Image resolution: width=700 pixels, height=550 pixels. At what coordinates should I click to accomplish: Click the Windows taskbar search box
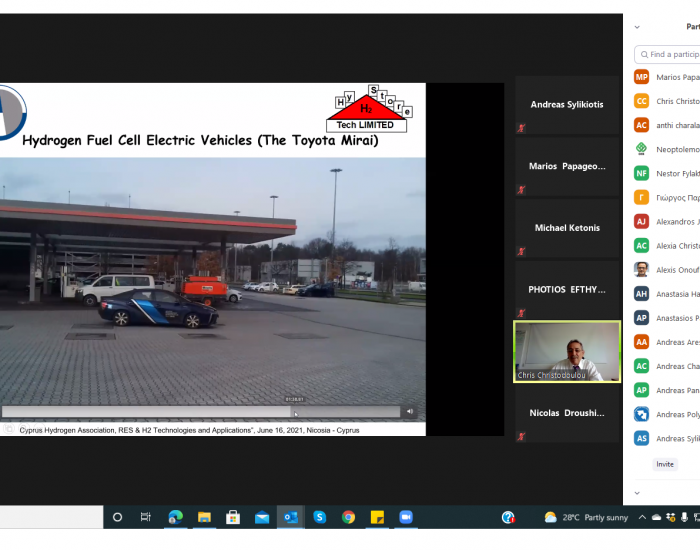(51, 517)
